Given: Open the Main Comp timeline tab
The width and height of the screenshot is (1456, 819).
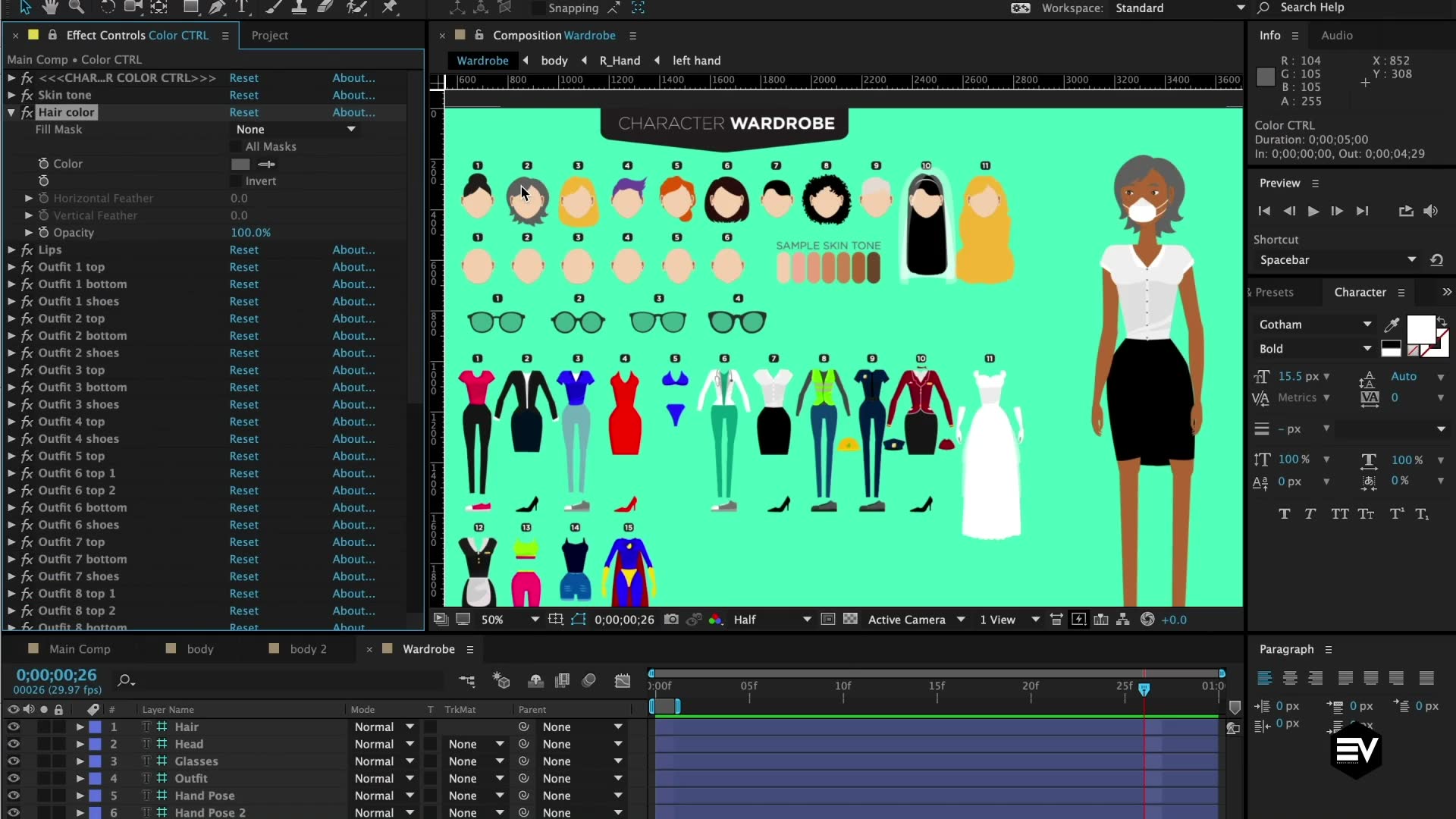Looking at the screenshot, I should [80, 649].
